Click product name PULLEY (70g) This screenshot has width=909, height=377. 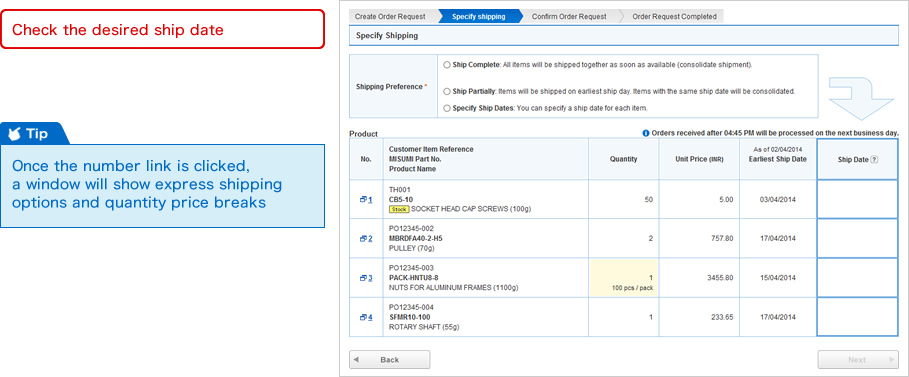412,248
